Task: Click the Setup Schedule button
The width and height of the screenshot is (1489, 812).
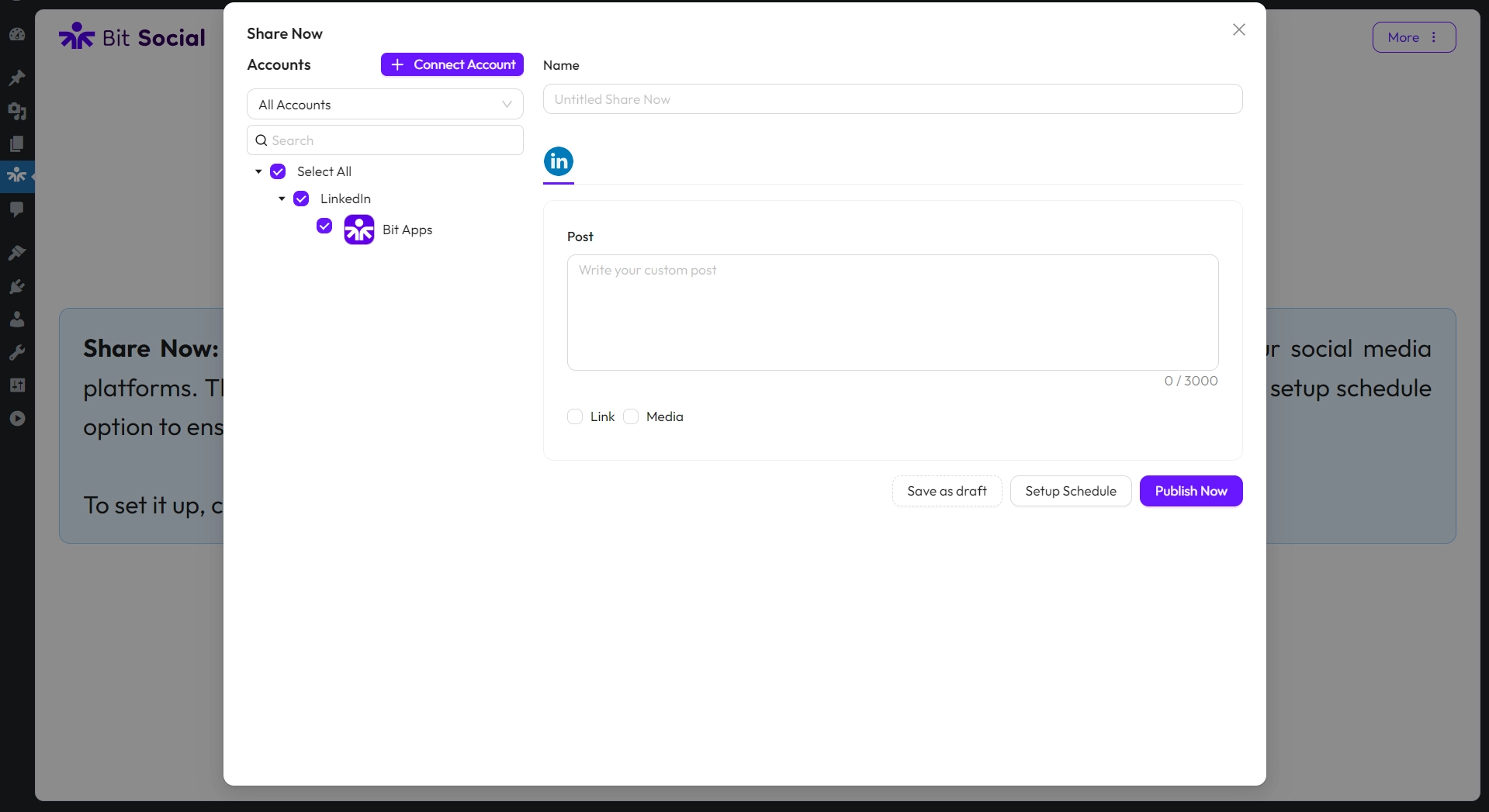Action: pos(1070,491)
